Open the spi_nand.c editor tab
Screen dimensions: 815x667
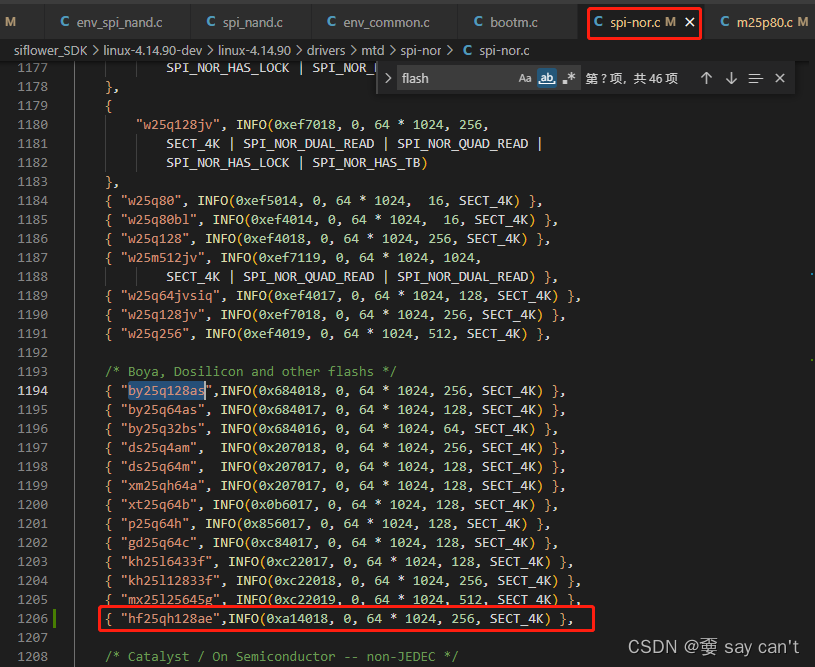coord(252,22)
